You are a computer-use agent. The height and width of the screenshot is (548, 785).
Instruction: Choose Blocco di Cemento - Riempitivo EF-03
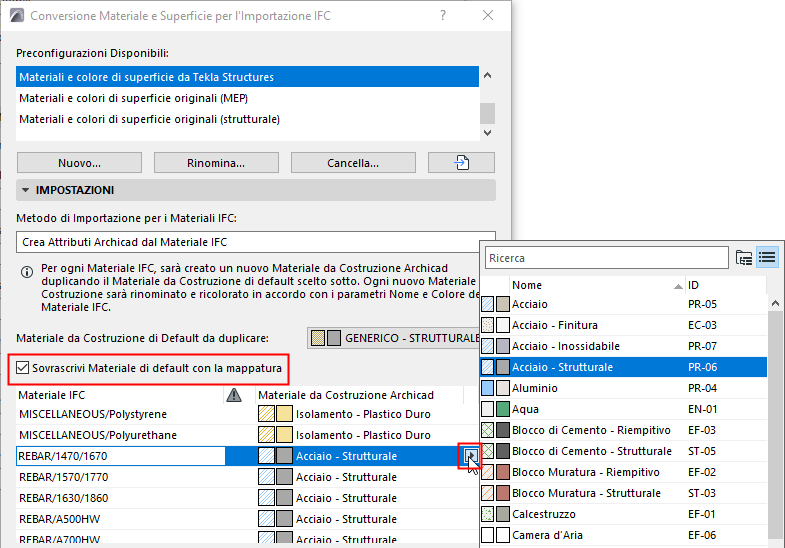pyautogui.click(x=623, y=430)
